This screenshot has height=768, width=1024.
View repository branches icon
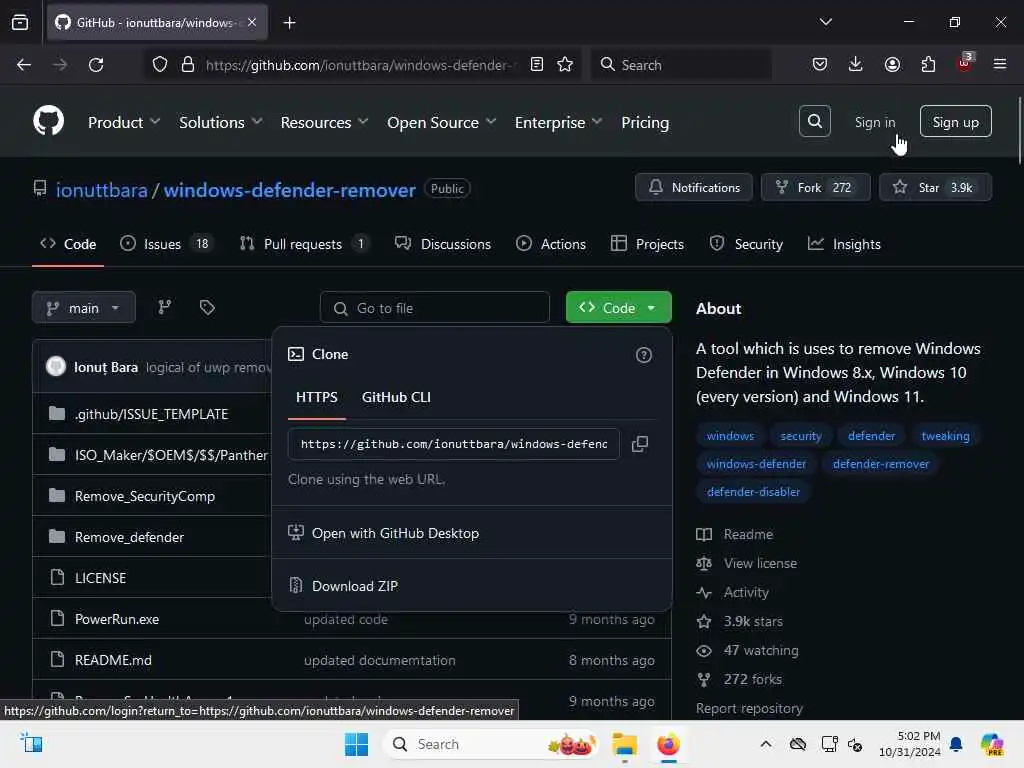(x=165, y=307)
